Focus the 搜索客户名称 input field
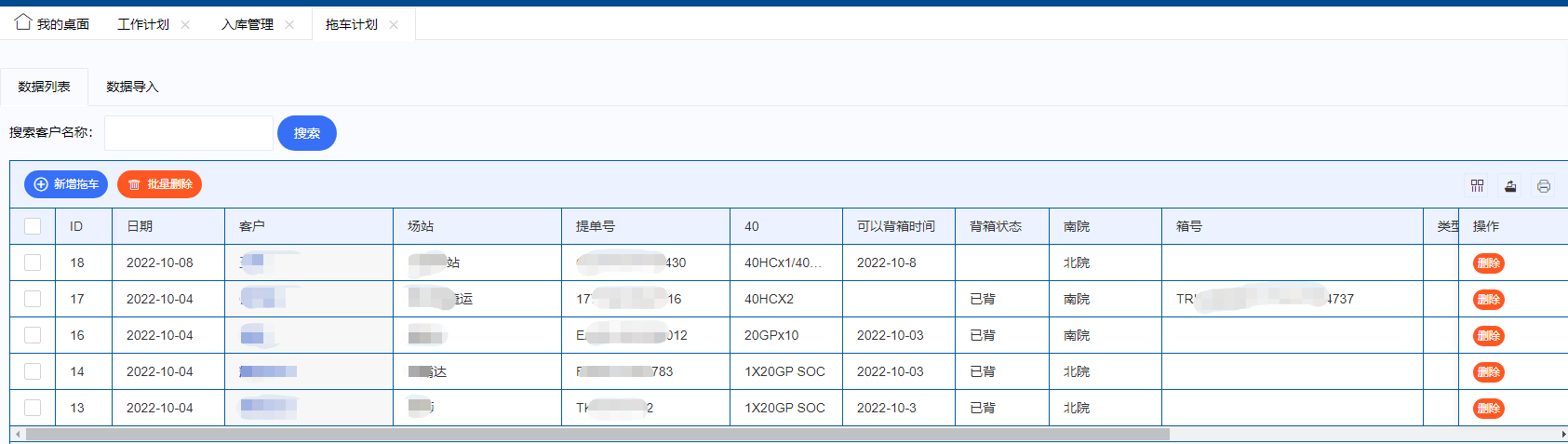This screenshot has width=1568, height=444. 189,133
